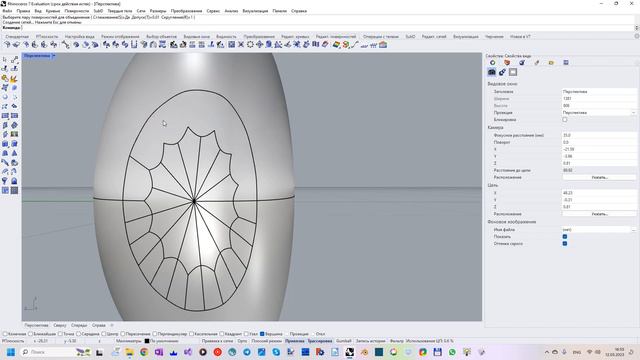Open Telegram from the taskbar
Viewport: 640px width, 360px height.
pos(247,352)
